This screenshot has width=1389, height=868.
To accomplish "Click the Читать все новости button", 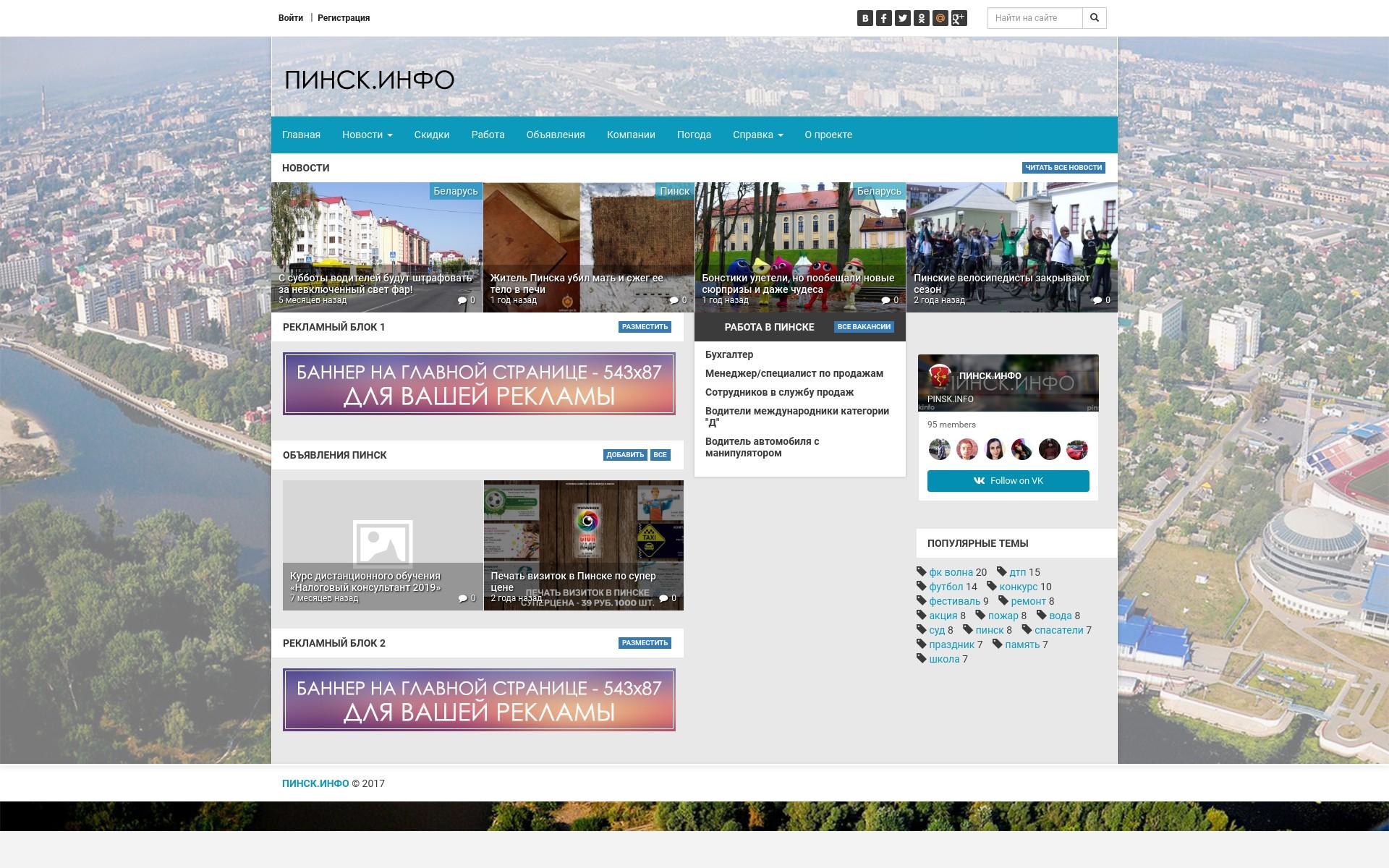I will coord(1063,168).
